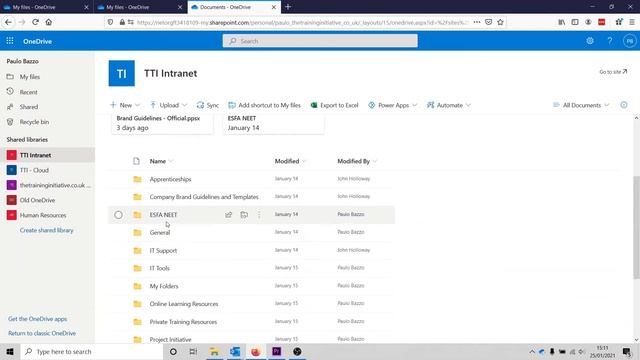Open Task View on taskbar
Image resolution: width=640 pixels, height=360 pixels.
(193, 351)
